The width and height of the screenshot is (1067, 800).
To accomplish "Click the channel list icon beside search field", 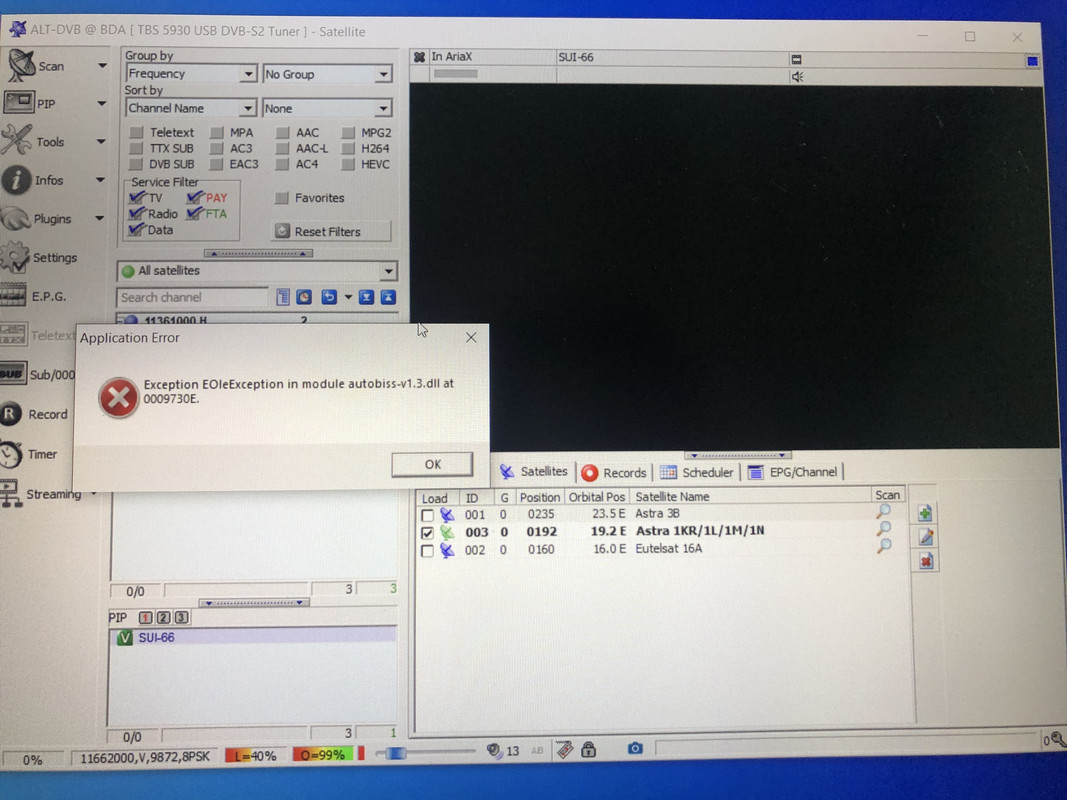I will click(283, 297).
